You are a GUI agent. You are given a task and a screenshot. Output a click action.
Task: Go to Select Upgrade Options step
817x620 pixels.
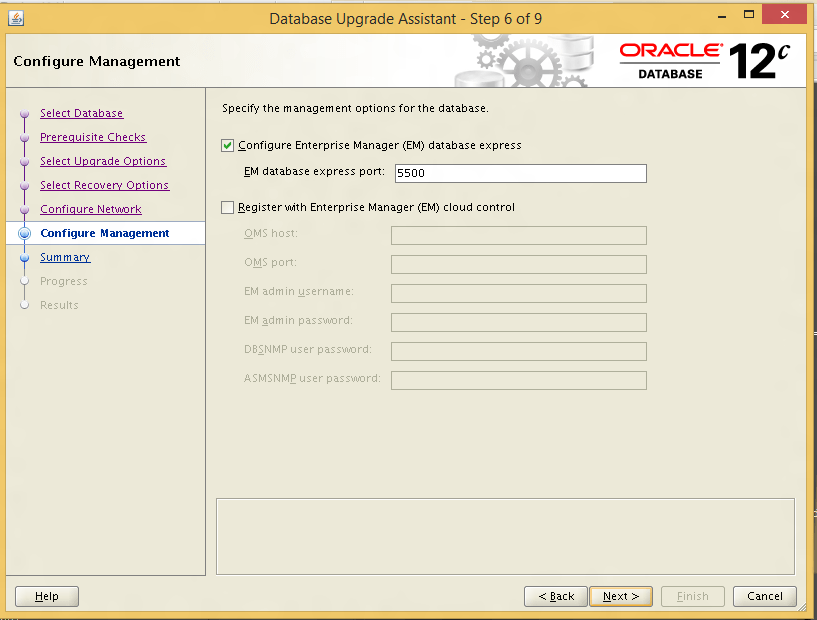point(103,161)
